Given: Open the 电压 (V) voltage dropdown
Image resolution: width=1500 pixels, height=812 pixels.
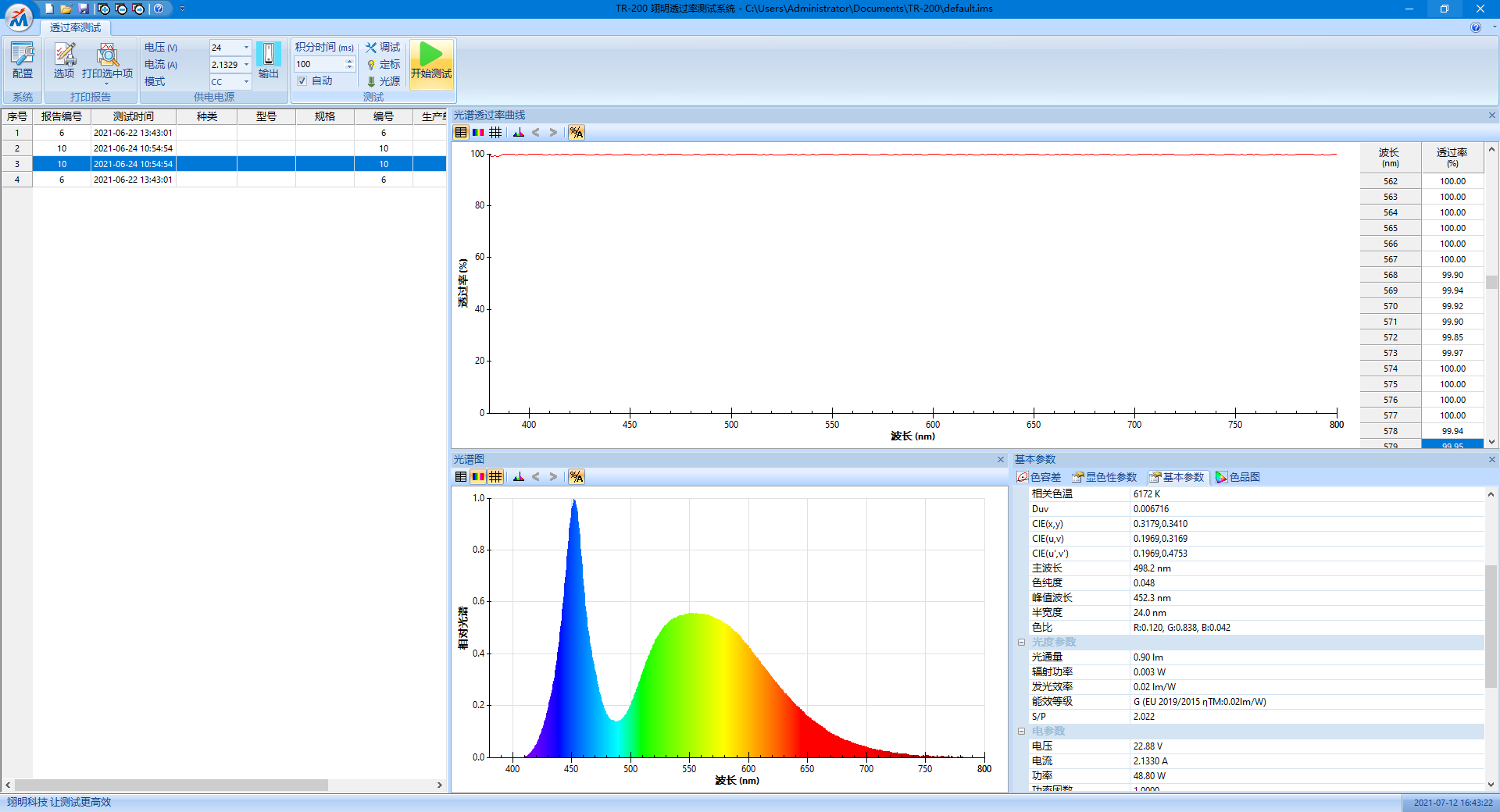Looking at the screenshot, I should coord(246,48).
